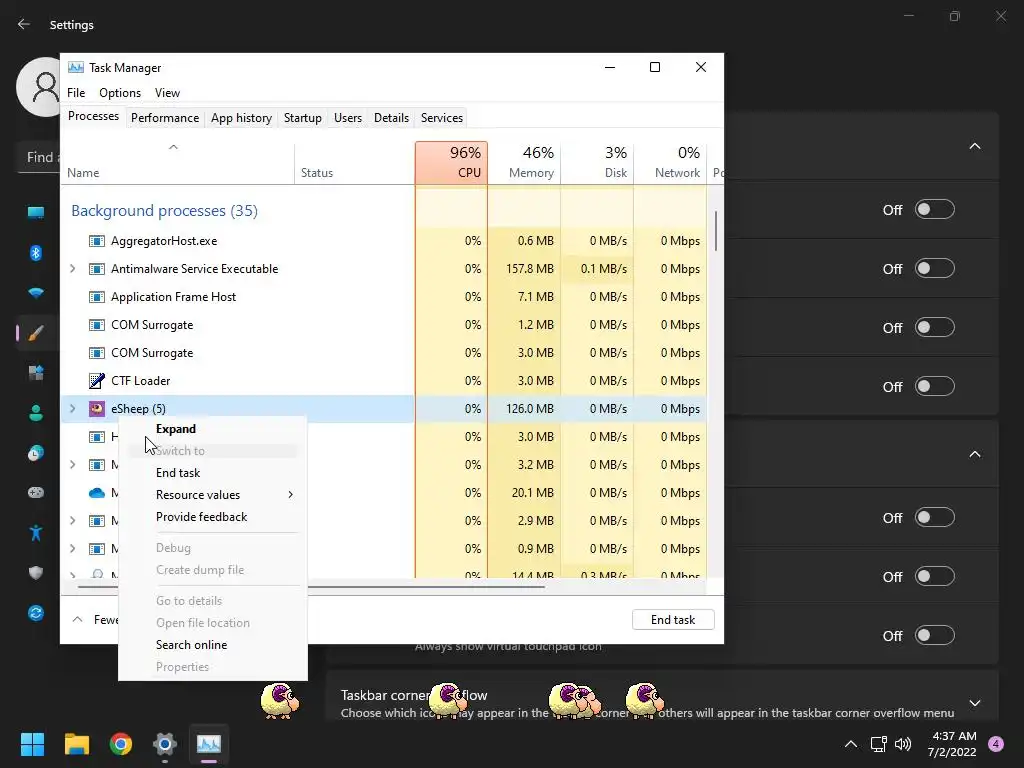Open Network & internet in Settings sidebar

36,293
